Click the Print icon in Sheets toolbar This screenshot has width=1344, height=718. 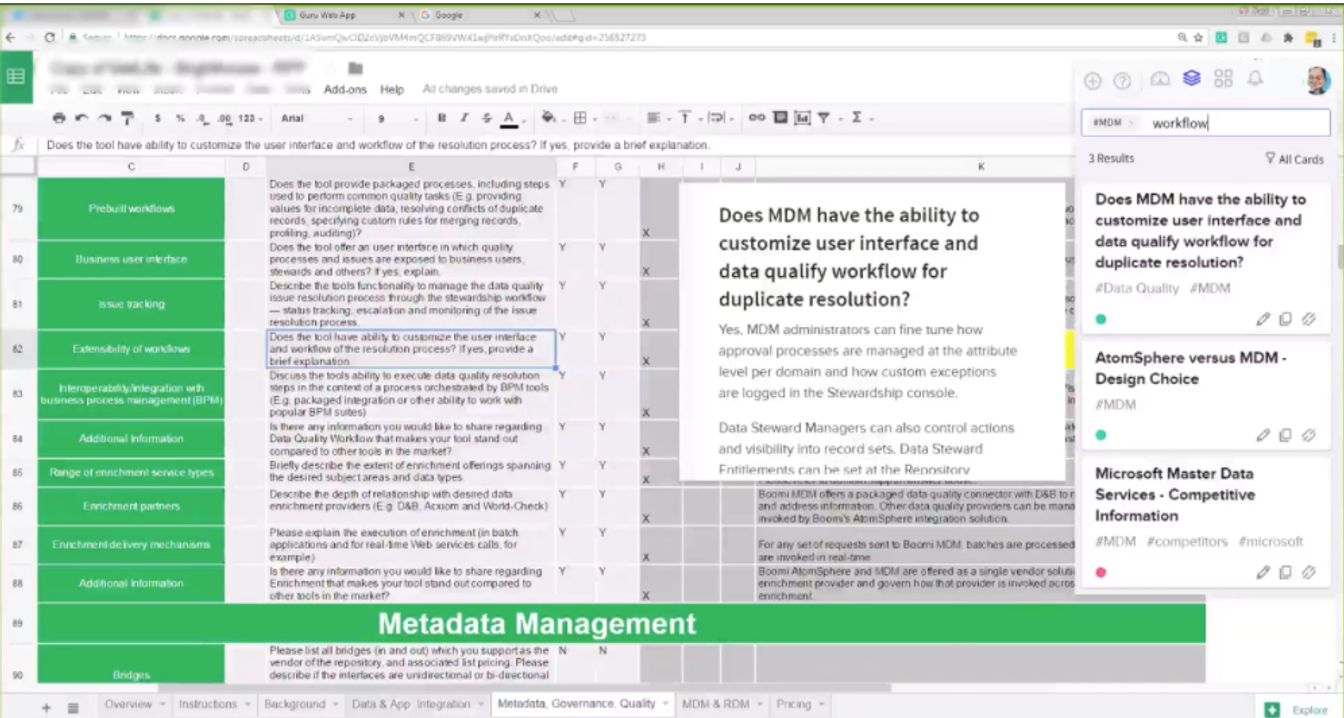59,118
